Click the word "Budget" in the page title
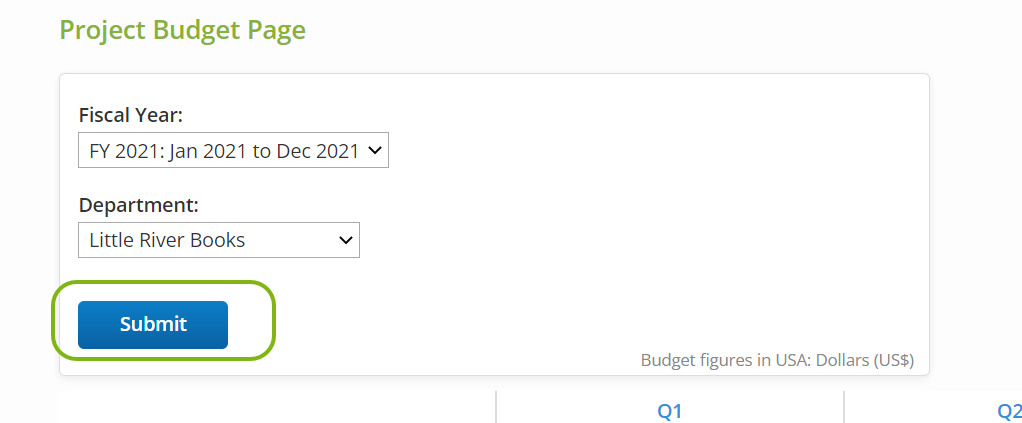The width and height of the screenshot is (1022, 423). [x=190, y=30]
